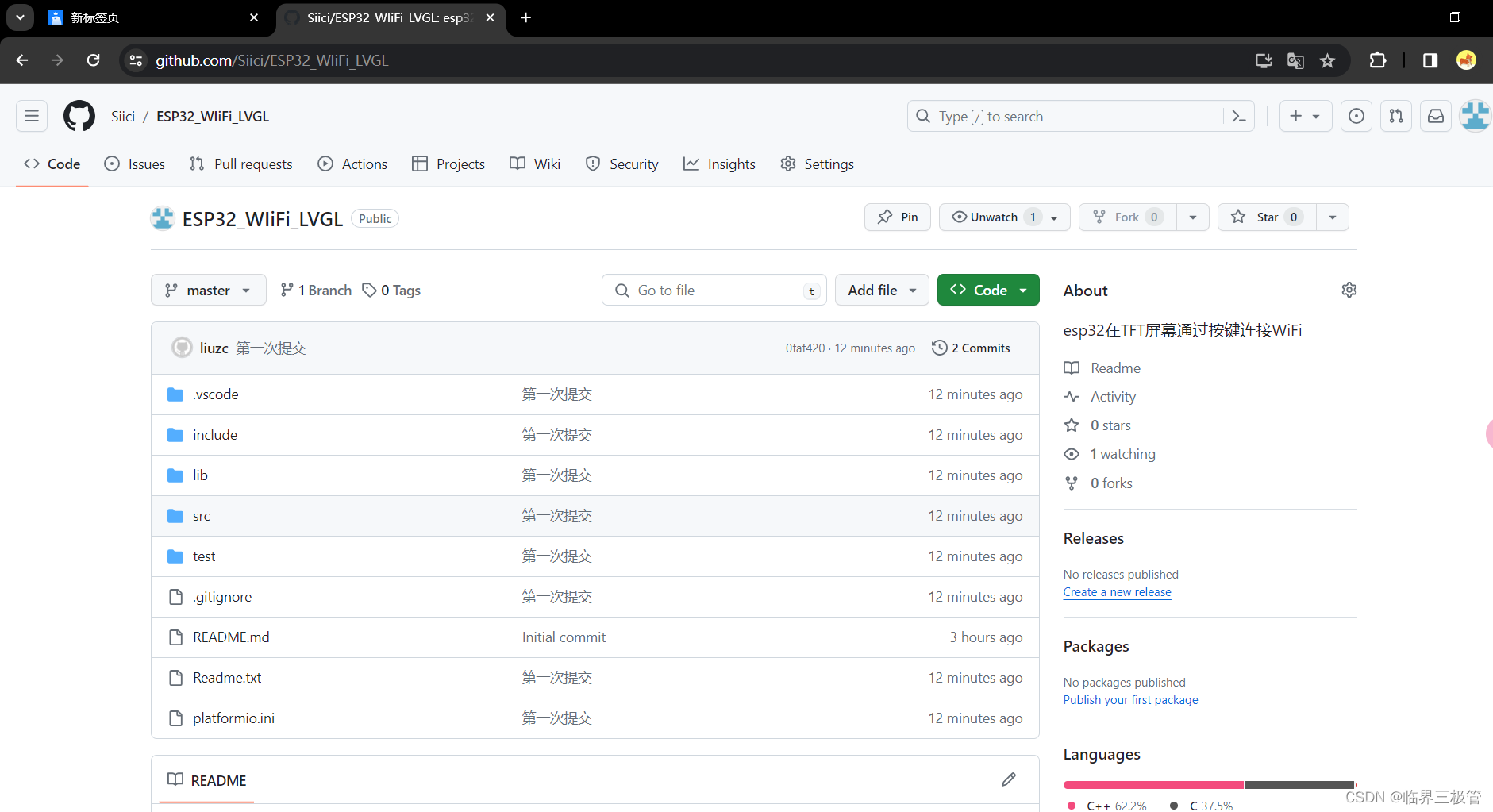Open commit hash 0faf420
The image size is (1493, 812).
click(805, 348)
